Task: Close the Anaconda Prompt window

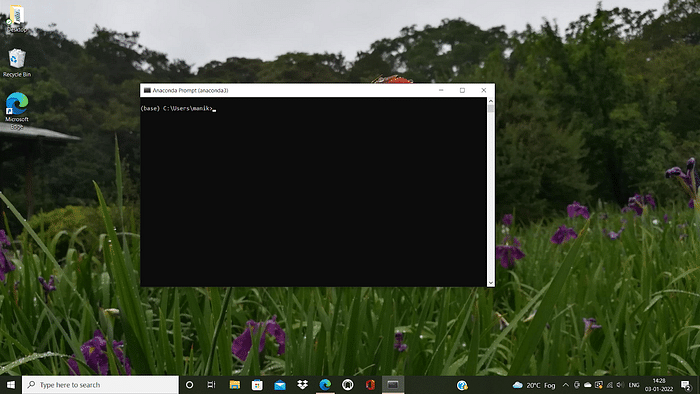Action: click(x=483, y=90)
